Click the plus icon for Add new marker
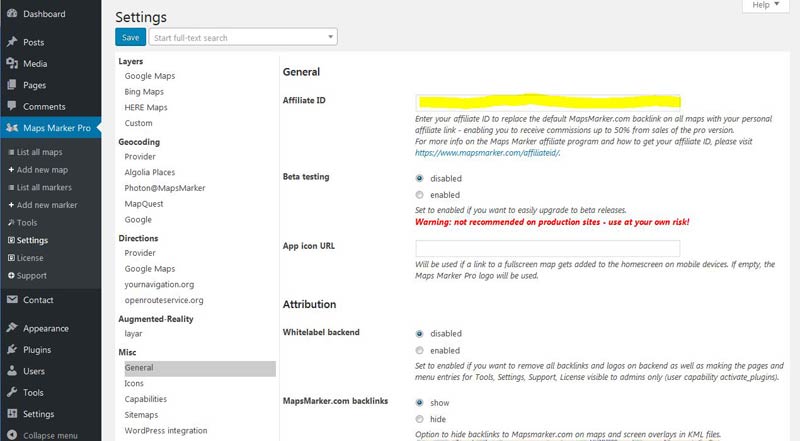800x441 pixels. [11, 205]
